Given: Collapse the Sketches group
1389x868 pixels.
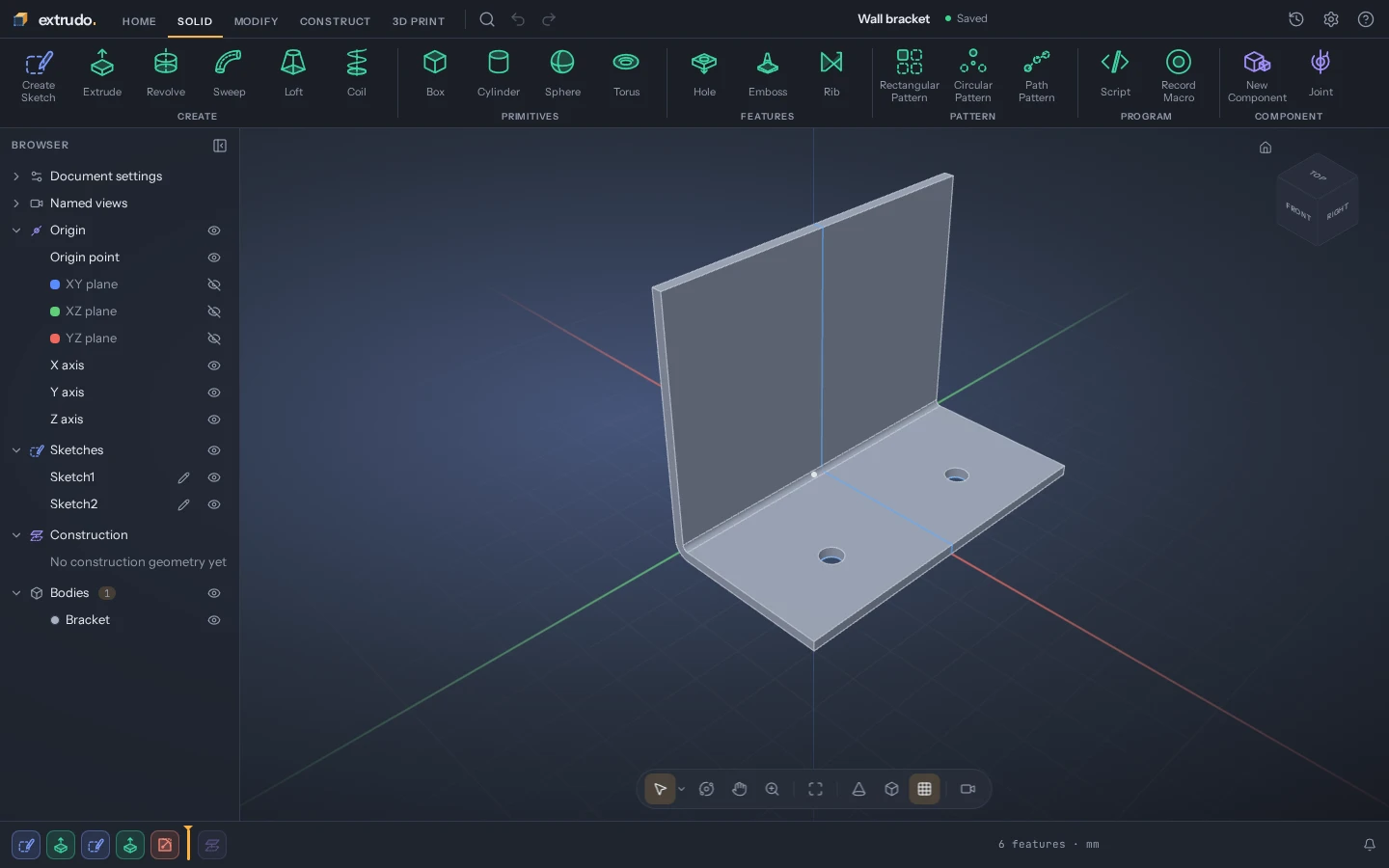Looking at the screenshot, I should click(16, 450).
